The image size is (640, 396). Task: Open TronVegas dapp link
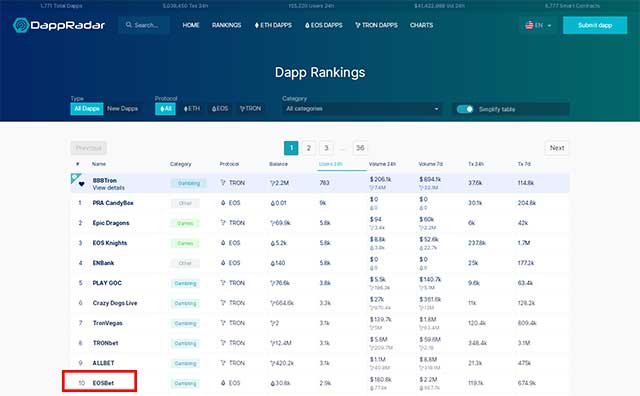(107, 323)
